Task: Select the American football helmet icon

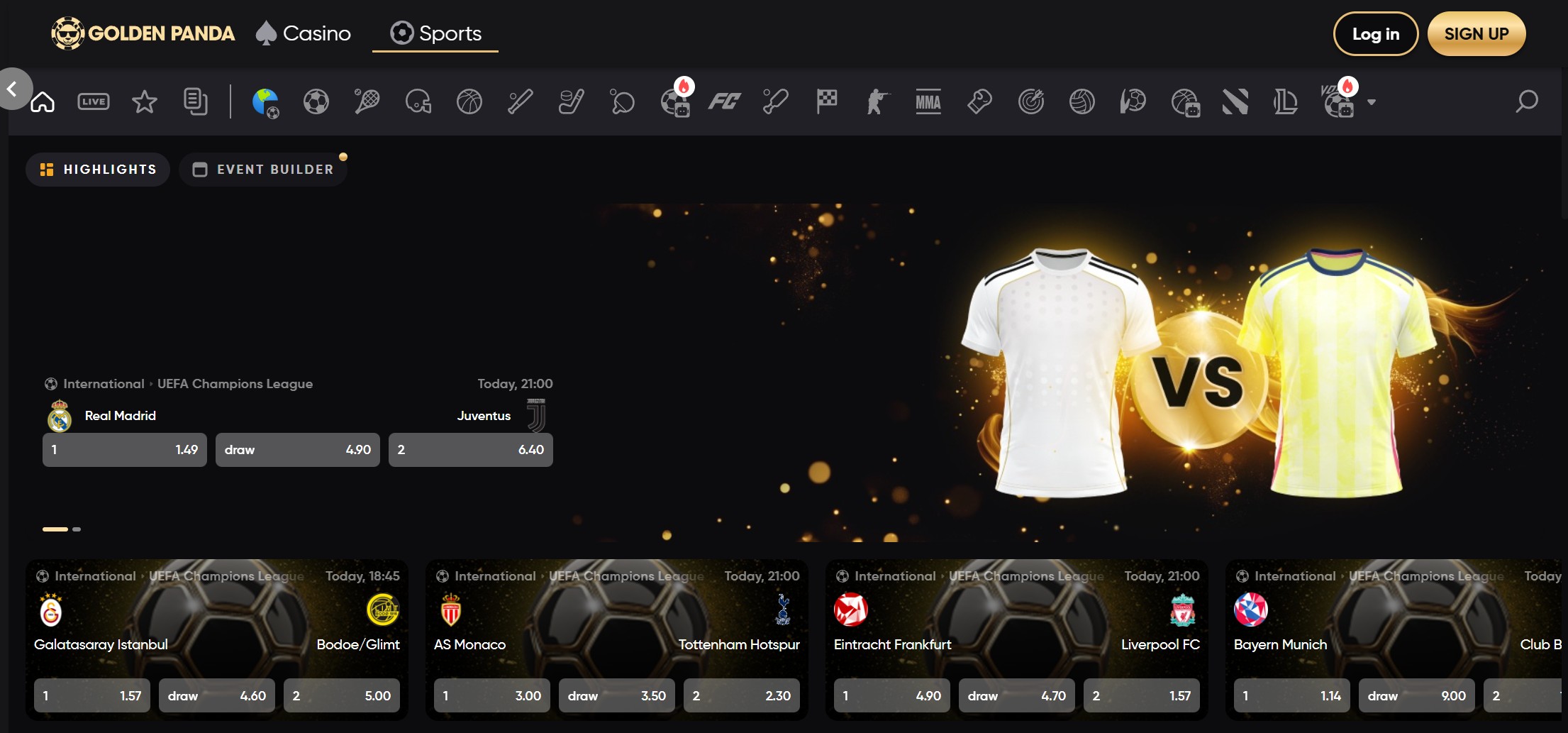Action: (418, 102)
